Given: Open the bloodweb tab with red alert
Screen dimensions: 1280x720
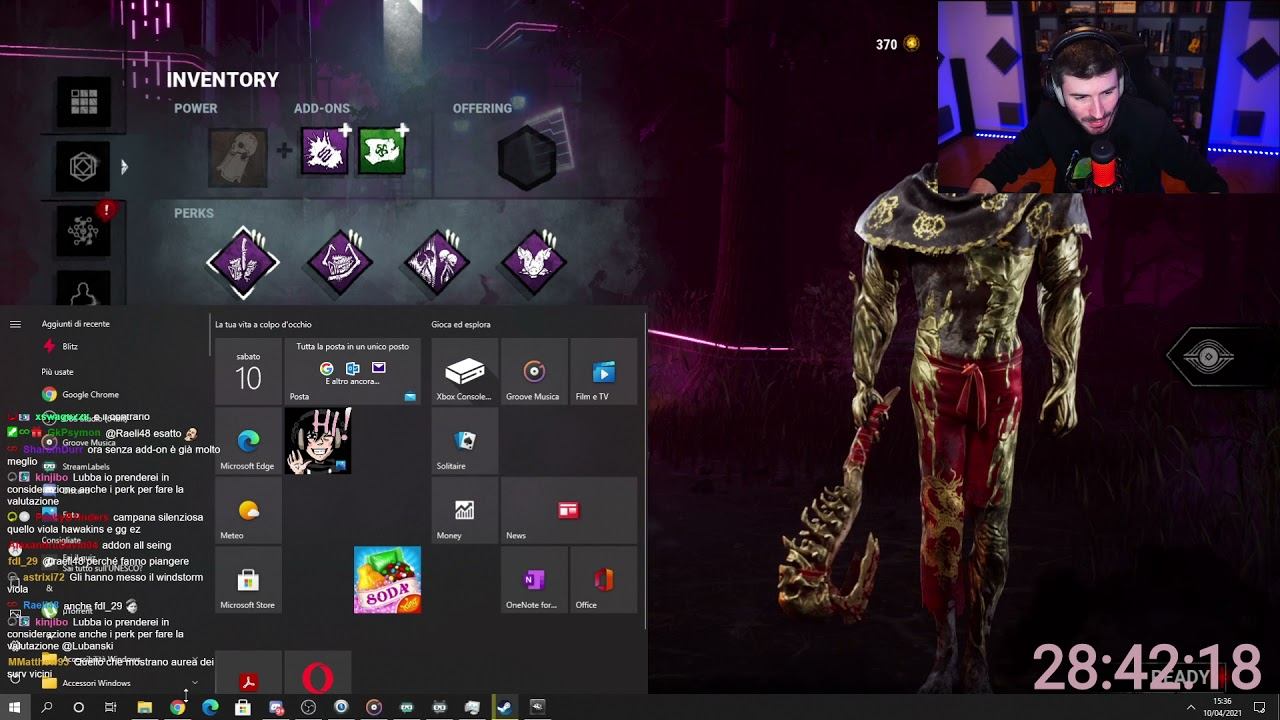Looking at the screenshot, I should 84,231.
